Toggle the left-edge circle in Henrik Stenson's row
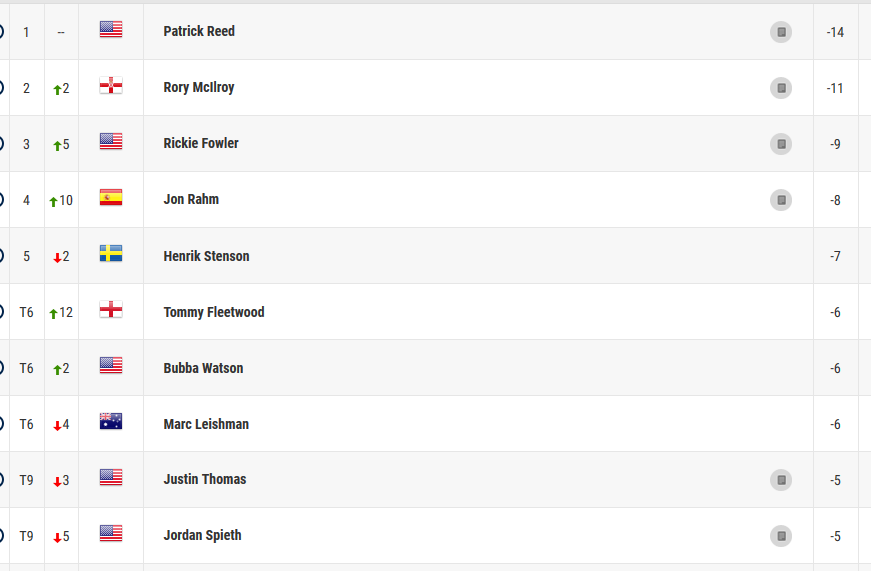 tap(2, 256)
